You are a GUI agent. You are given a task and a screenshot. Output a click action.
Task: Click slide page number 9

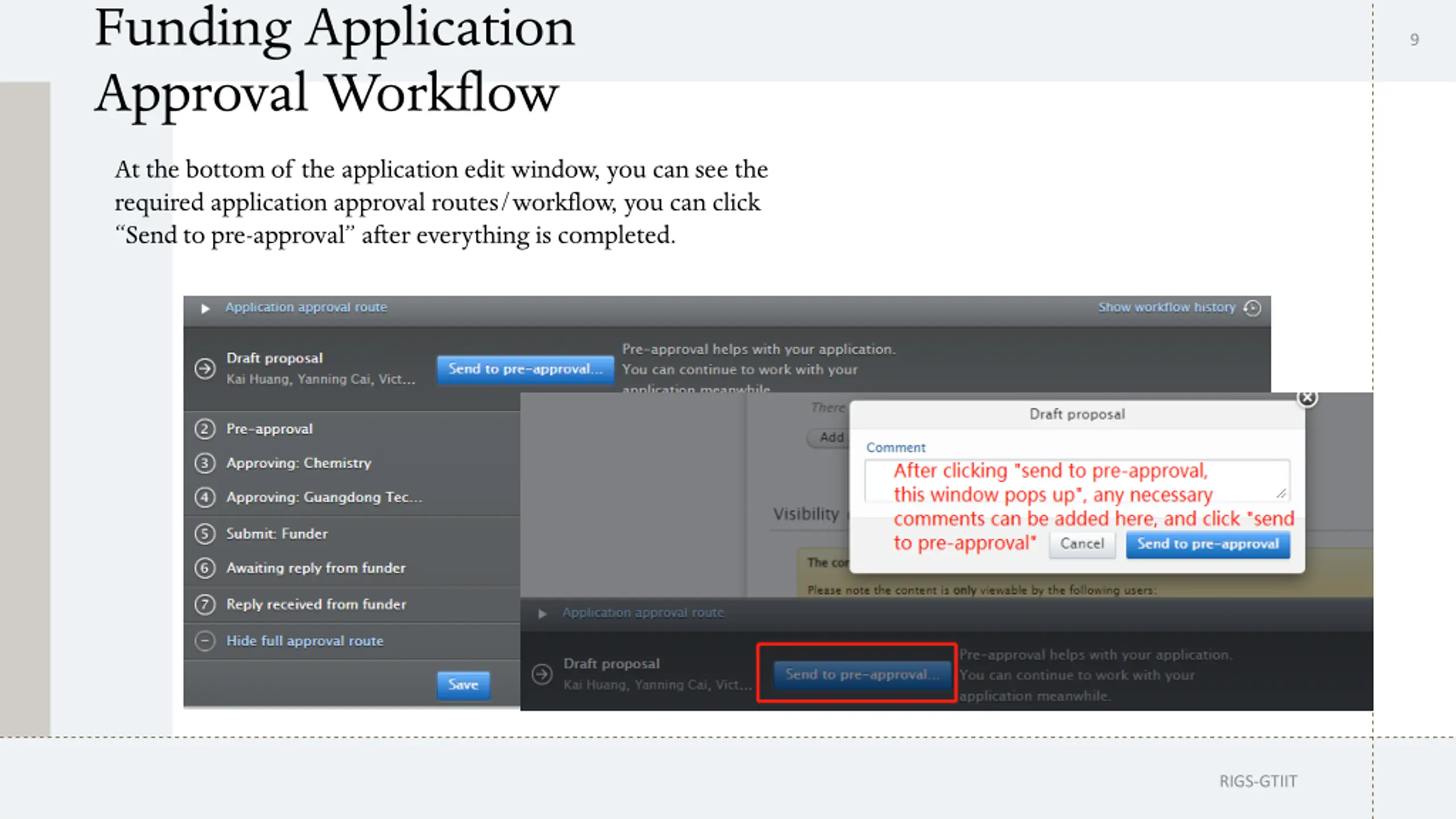[1414, 40]
